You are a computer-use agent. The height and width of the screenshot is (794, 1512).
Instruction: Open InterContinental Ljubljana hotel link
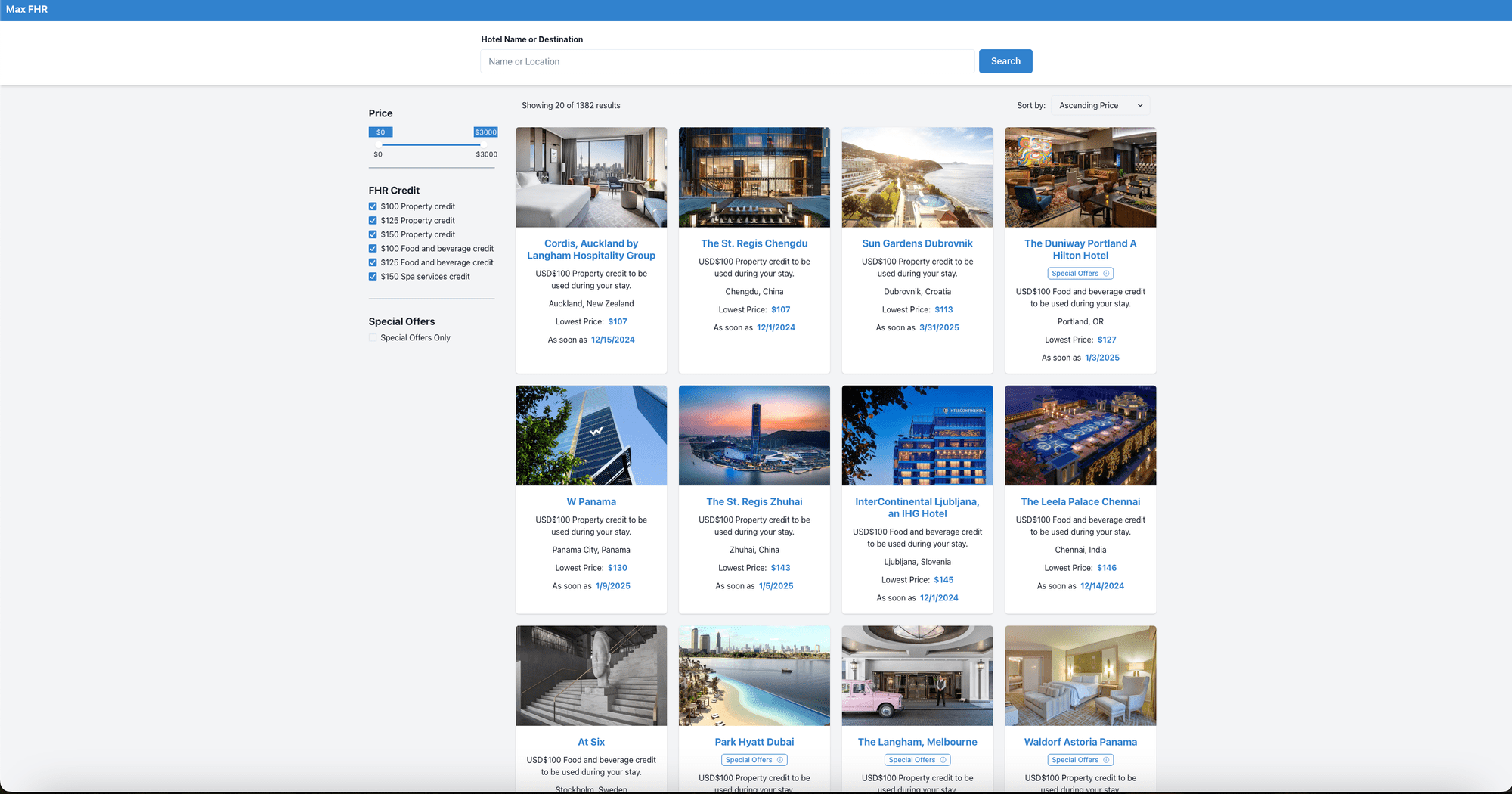[917, 508]
